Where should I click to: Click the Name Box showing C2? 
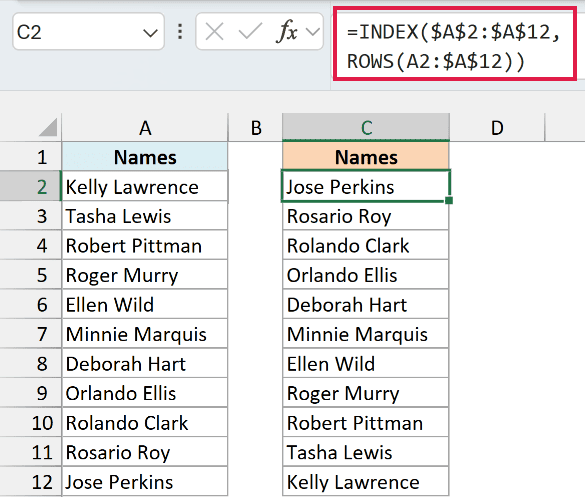coord(88,31)
